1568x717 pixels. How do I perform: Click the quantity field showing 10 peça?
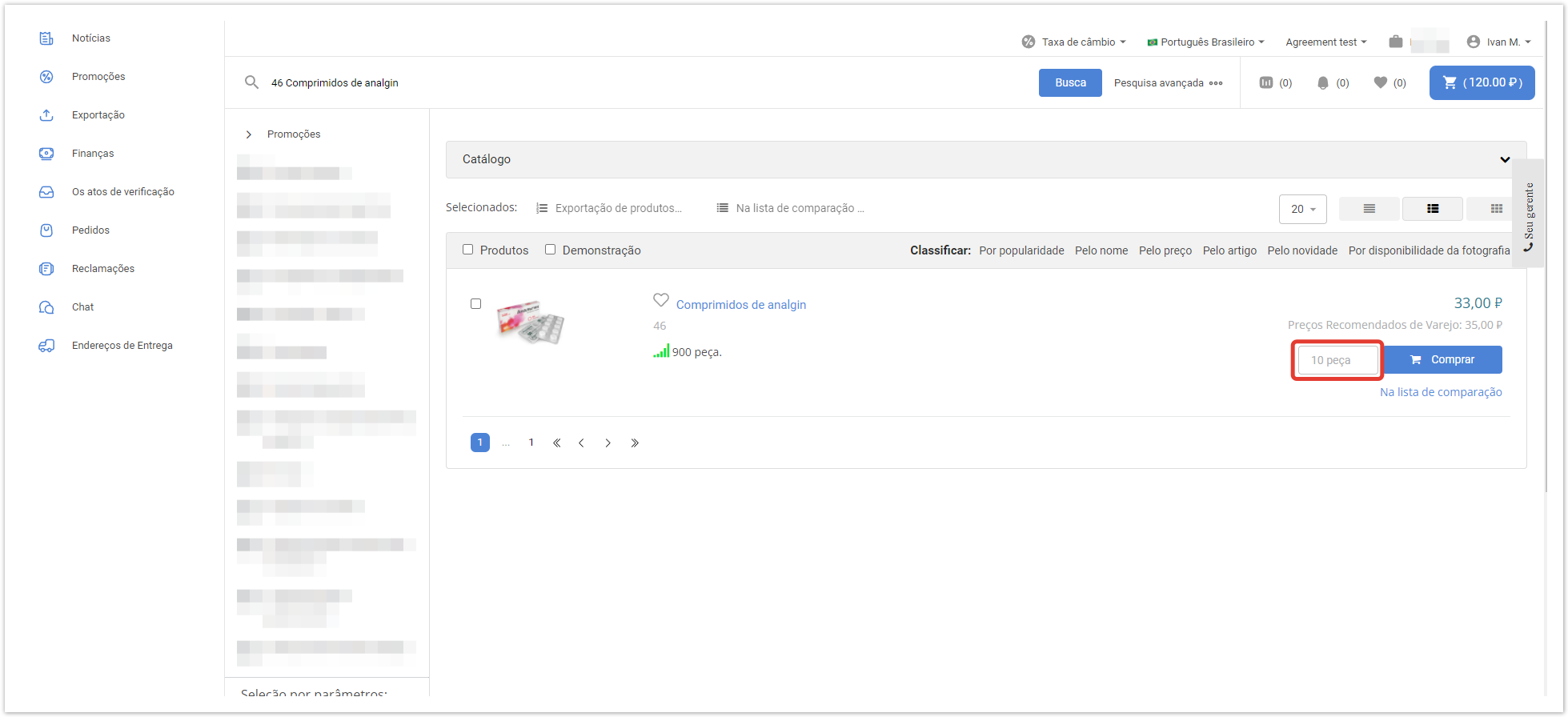click(1337, 360)
